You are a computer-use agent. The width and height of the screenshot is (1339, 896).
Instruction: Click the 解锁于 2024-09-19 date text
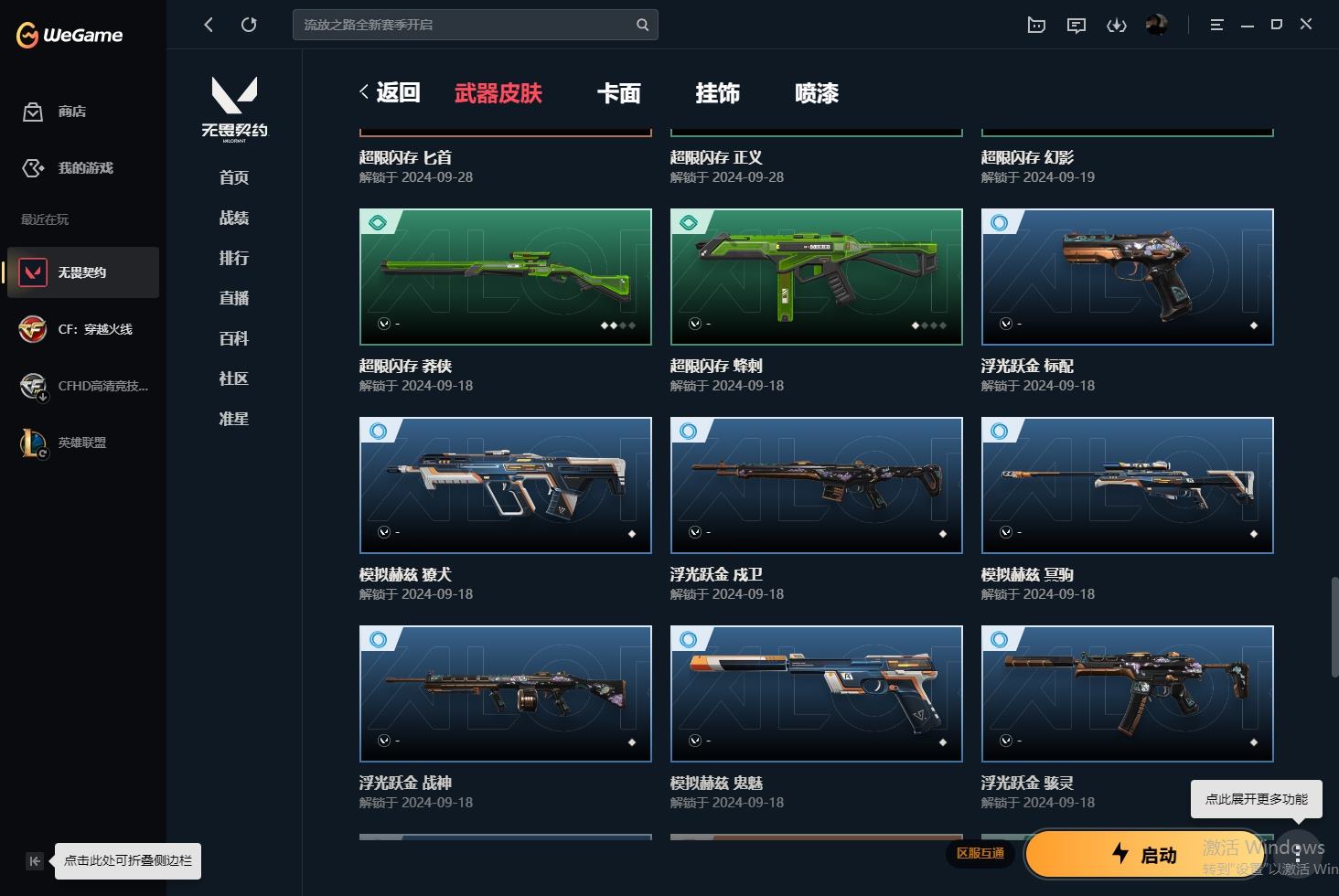click(1038, 177)
